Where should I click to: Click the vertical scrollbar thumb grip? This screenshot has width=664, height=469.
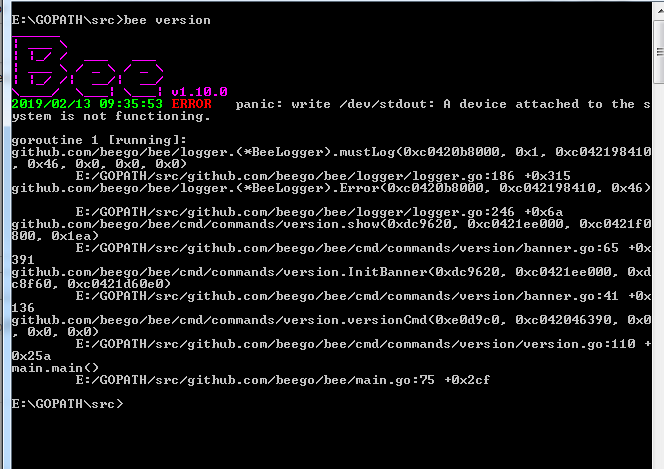pyautogui.click(x=660, y=52)
